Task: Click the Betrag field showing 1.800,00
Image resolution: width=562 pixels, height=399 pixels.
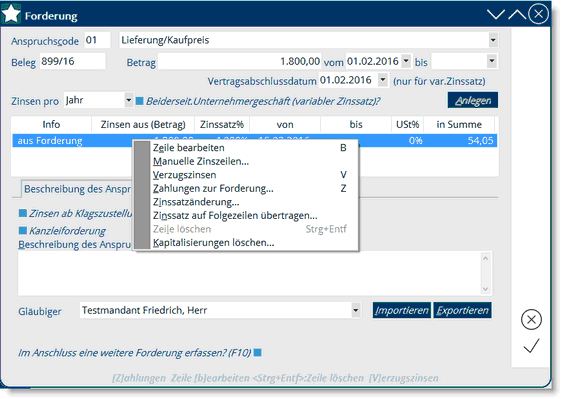Action: (240, 61)
